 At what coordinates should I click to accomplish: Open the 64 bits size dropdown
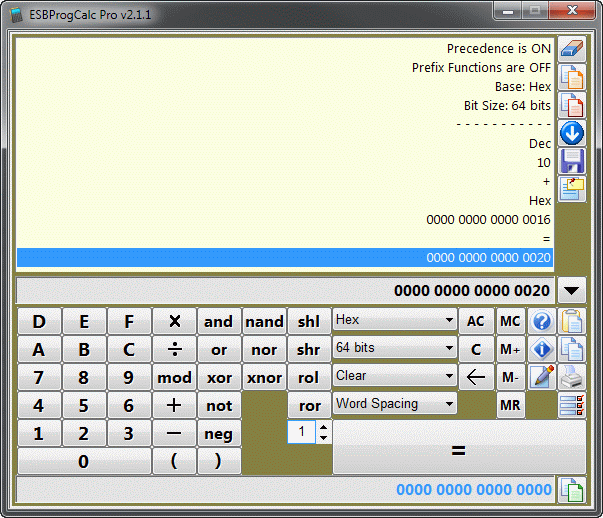pyautogui.click(x=395, y=348)
